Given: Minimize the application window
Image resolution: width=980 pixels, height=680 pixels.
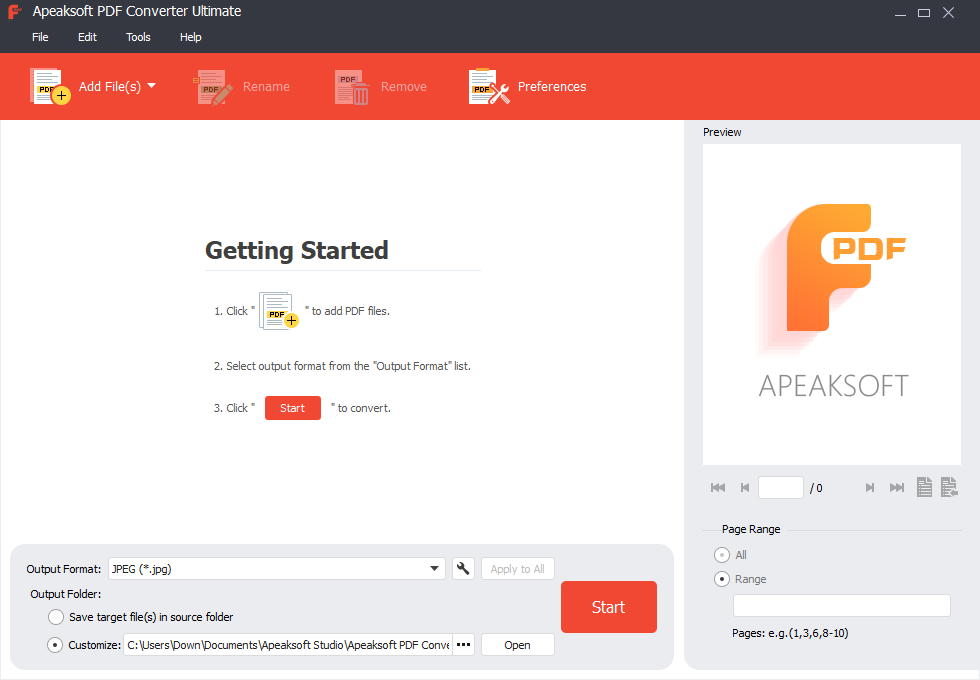Looking at the screenshot, I should pyautogui.click(x=900, y=12).
